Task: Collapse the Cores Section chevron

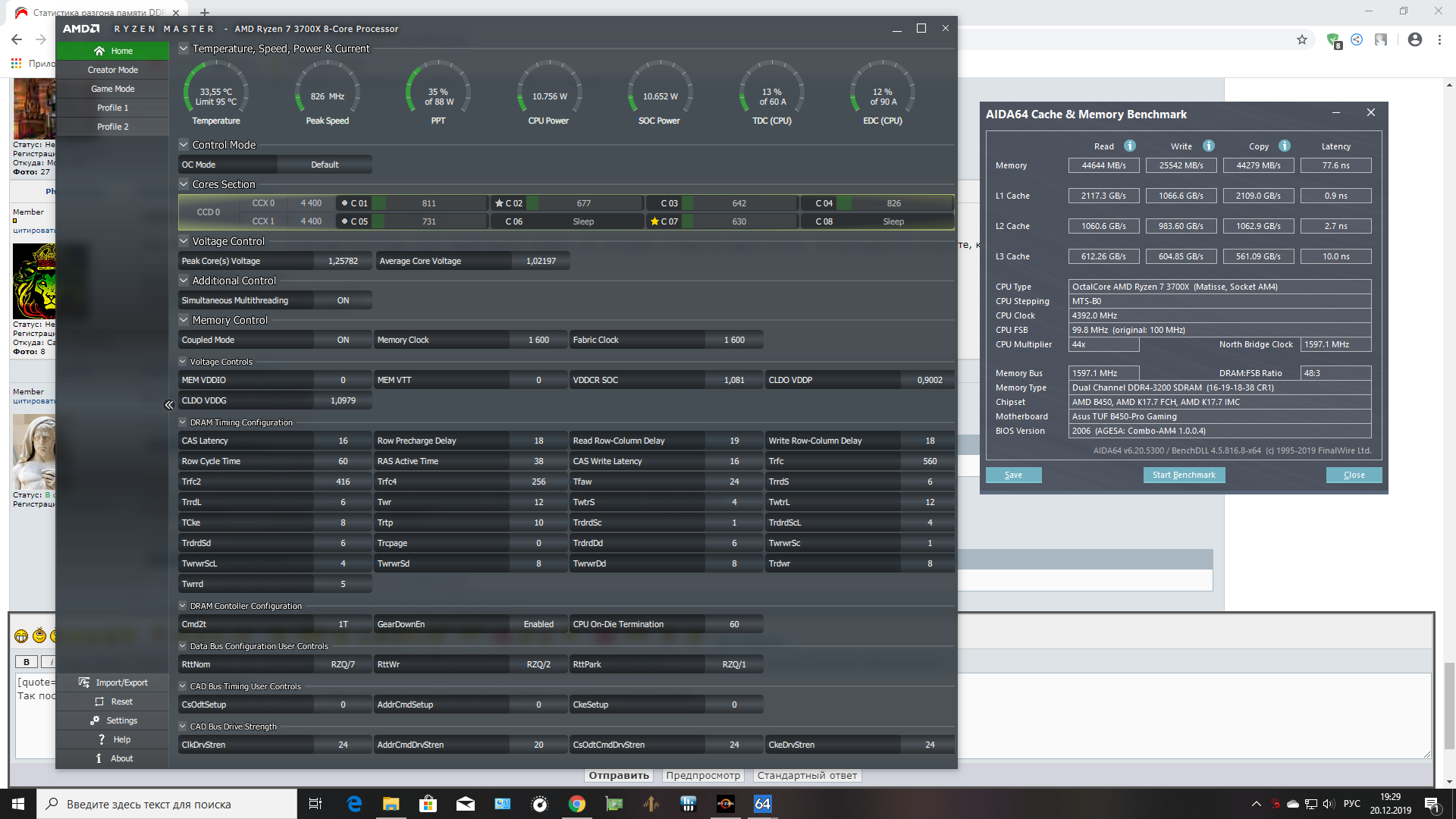Action: 184,184
